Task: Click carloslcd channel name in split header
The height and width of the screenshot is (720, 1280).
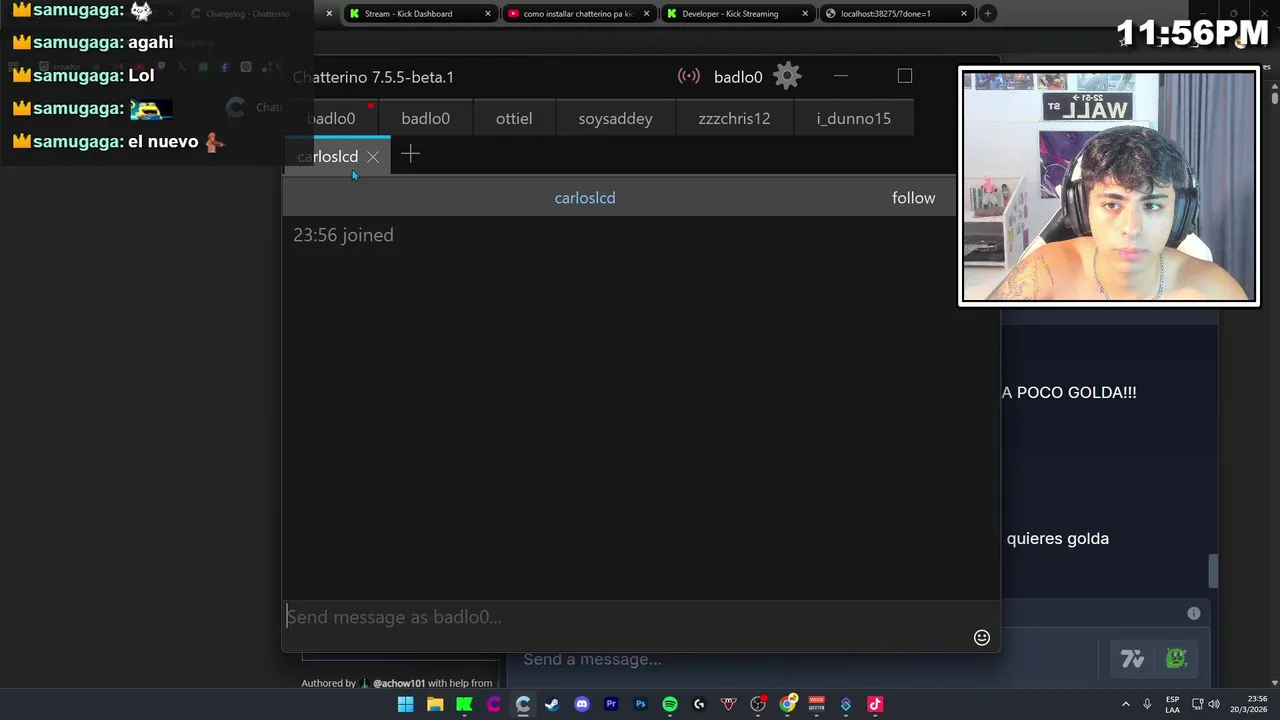Action: [585, 198]
